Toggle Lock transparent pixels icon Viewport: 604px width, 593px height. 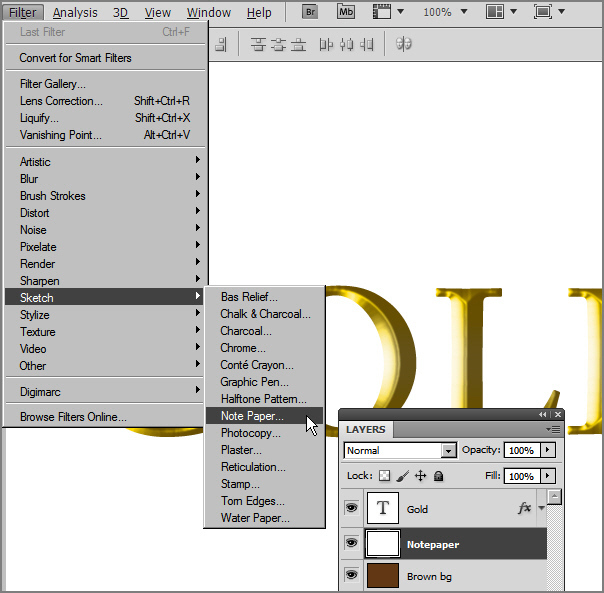pyautogui.click(x=384, y=476)
